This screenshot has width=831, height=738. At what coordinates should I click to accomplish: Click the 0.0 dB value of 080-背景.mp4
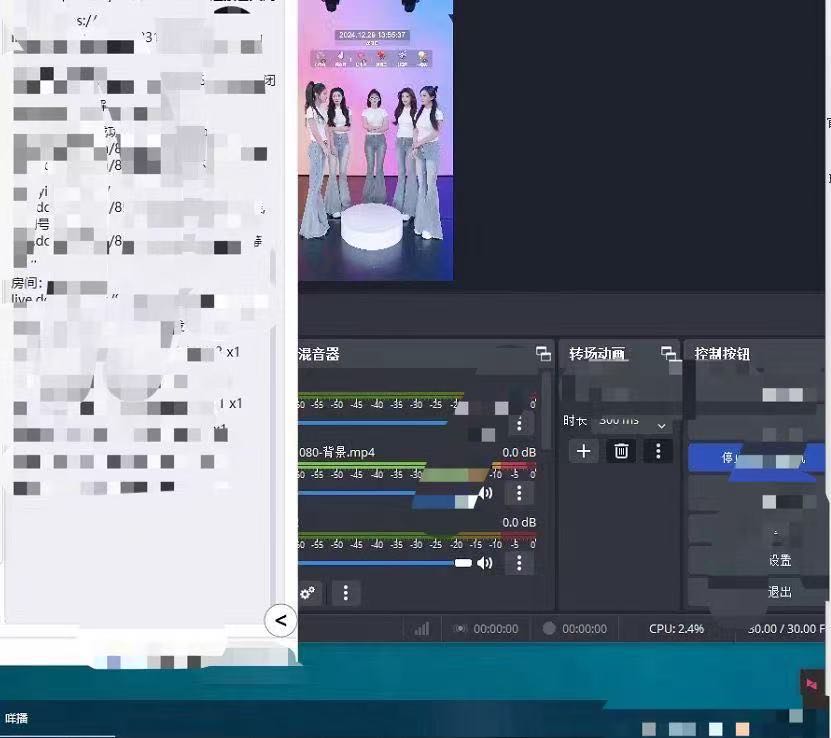519,452
